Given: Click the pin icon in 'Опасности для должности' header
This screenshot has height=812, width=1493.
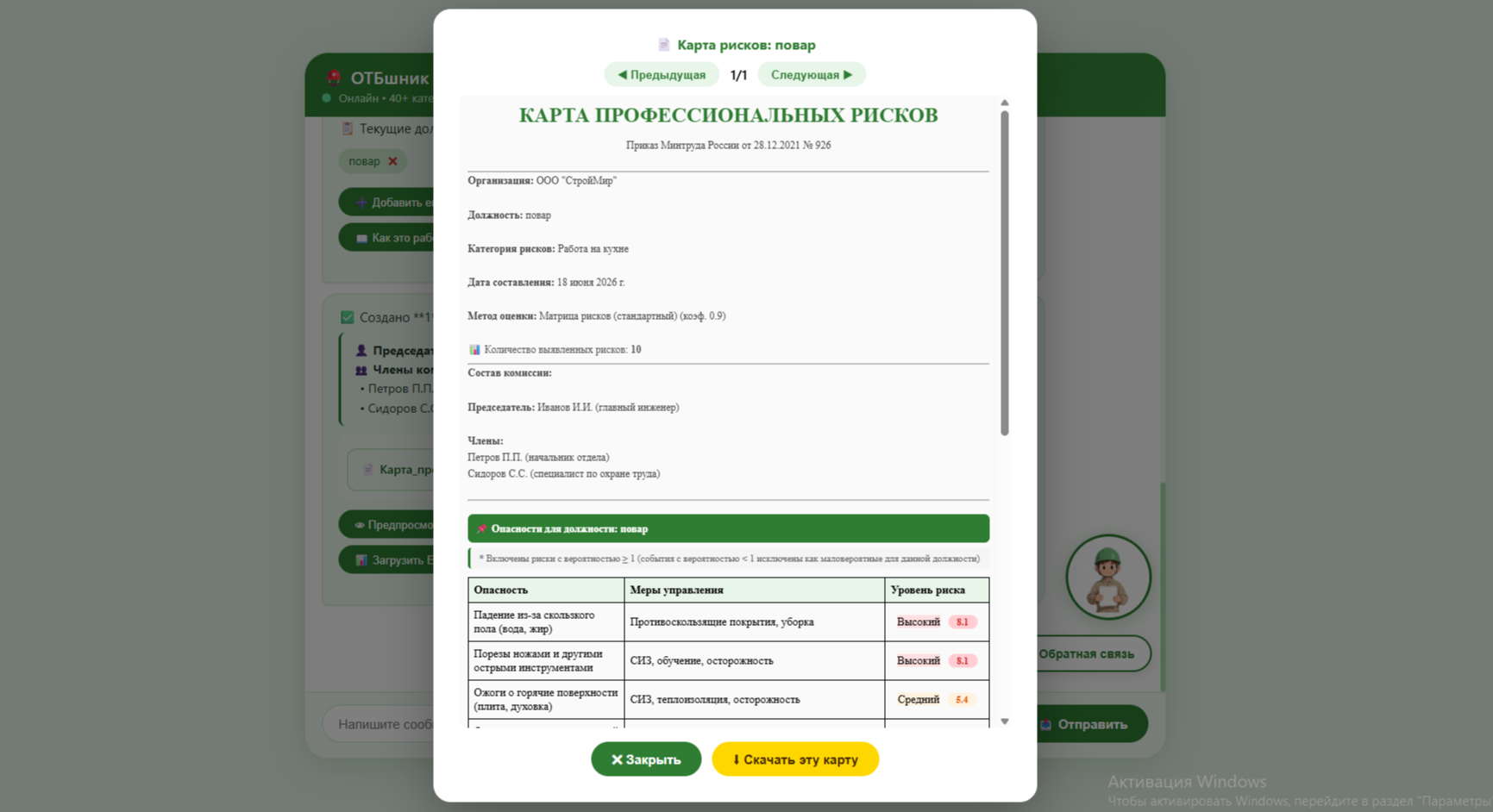Looking at the screenshot, I should pyautogui.click(x=481, y=528).
